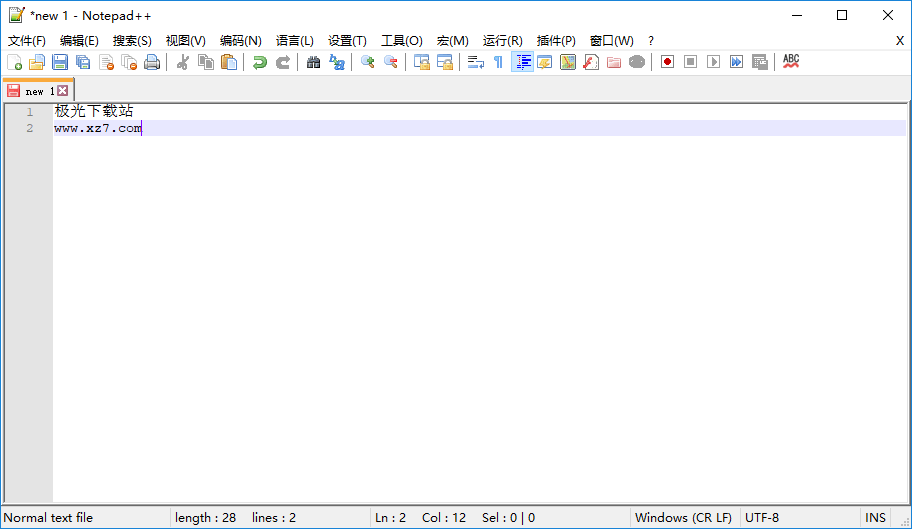Open the 工具(O) menu
This screenshot has width=912, height=529.
[x=401, y=41]
